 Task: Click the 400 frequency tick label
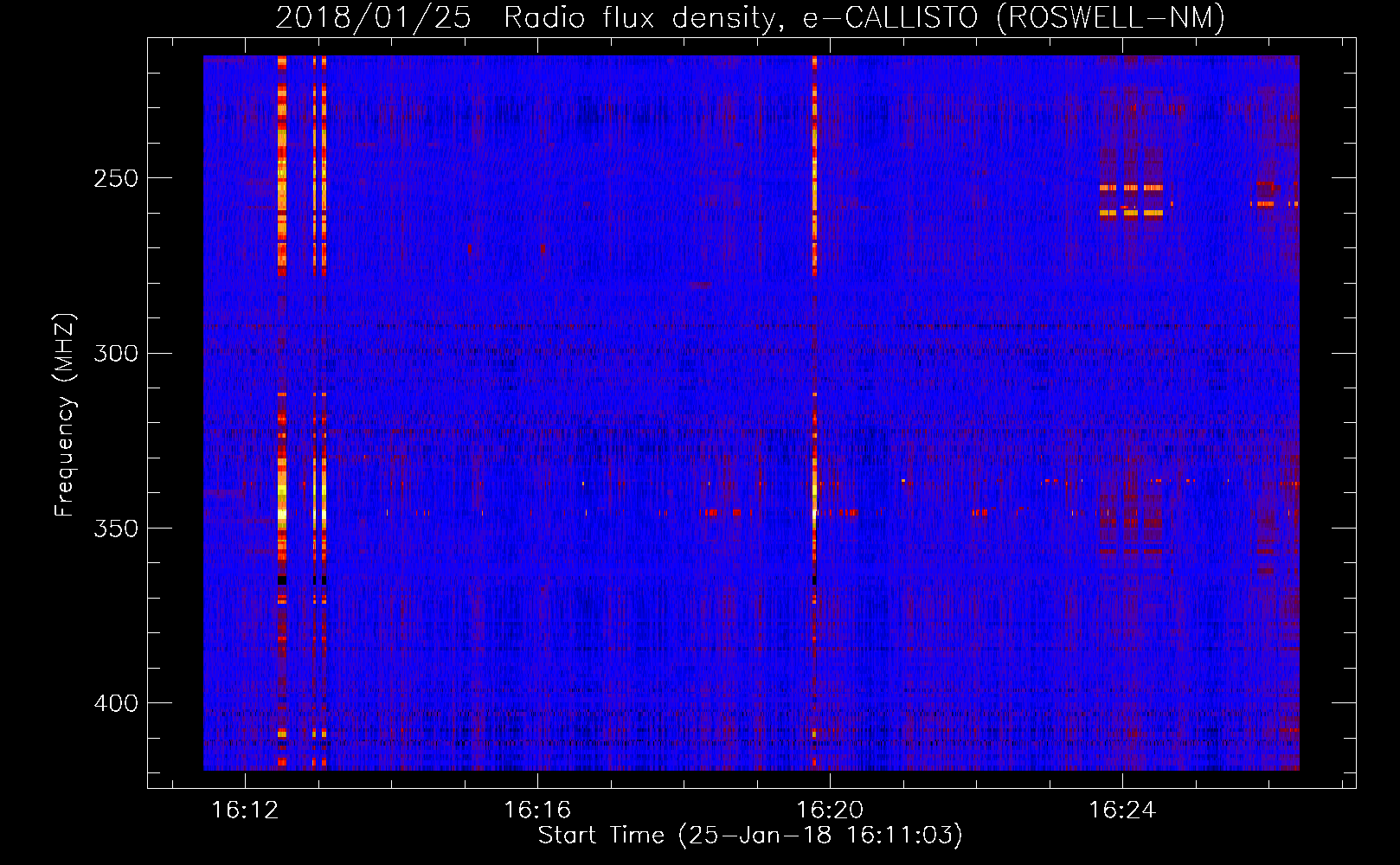pyautogui.click(x=116, y=703)
